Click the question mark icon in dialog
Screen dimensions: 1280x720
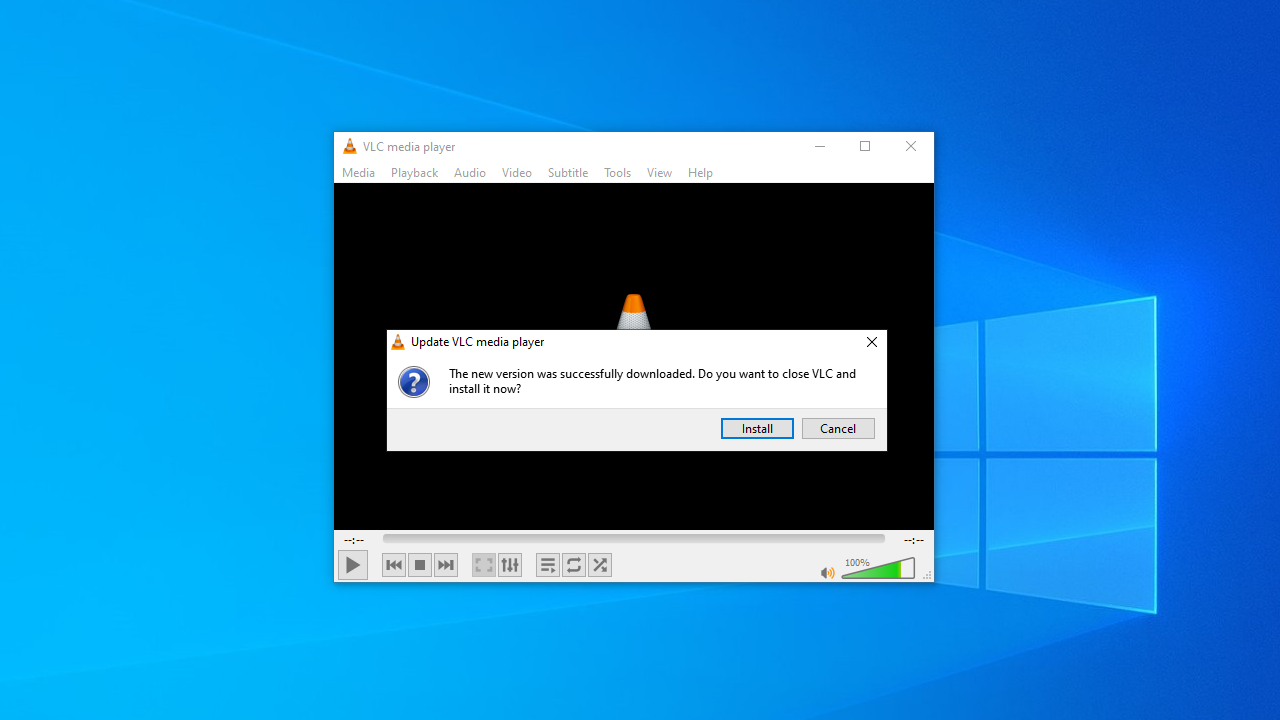tap(414, 382)
